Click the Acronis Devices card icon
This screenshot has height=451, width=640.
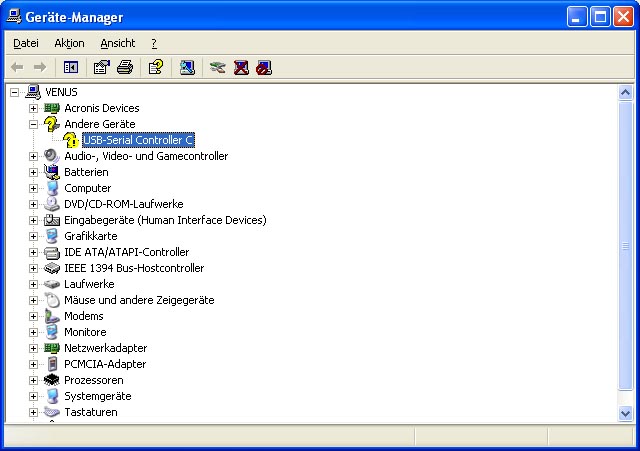52,108
